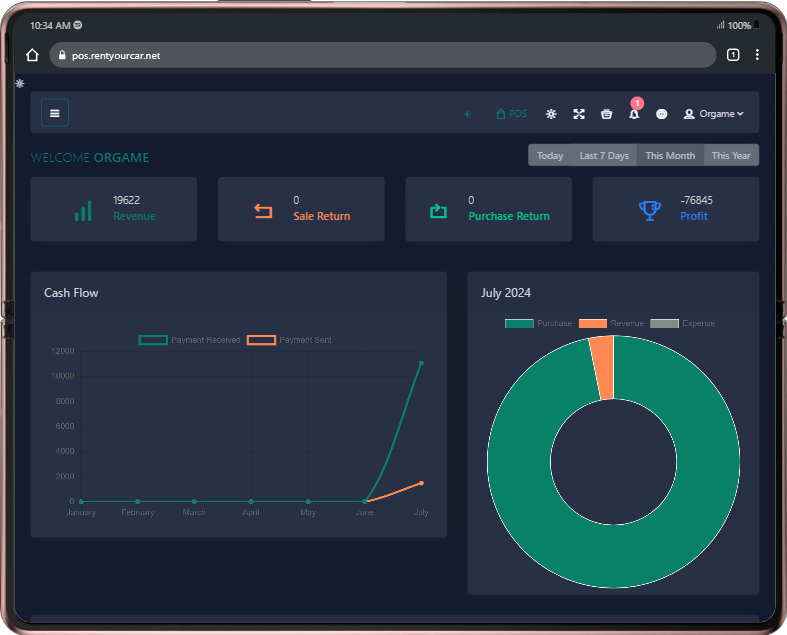Click the browser address bar
Viewport: 787px width, 635px height.
pos(380,55)
